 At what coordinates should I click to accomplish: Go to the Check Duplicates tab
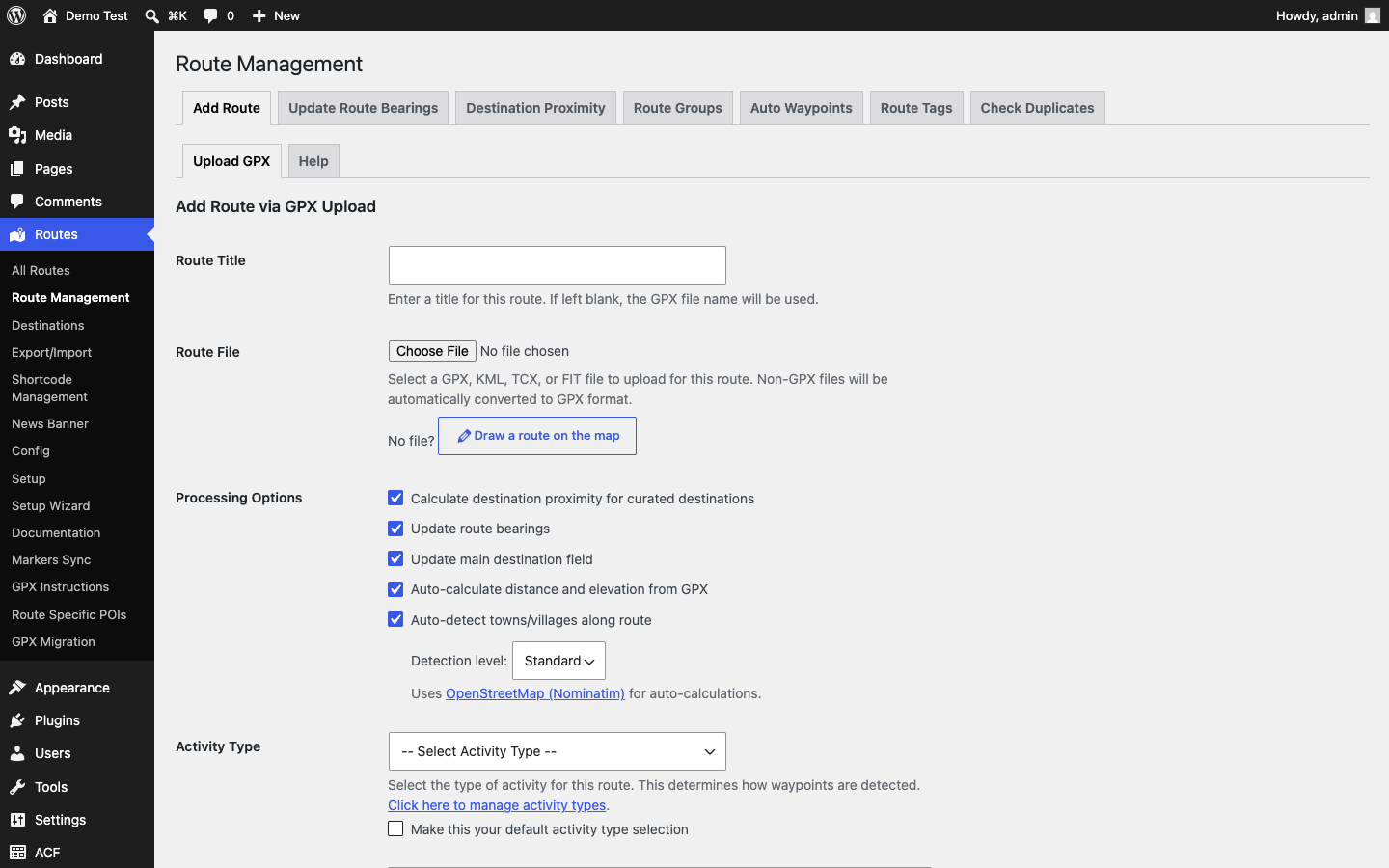pos(1037,108)
